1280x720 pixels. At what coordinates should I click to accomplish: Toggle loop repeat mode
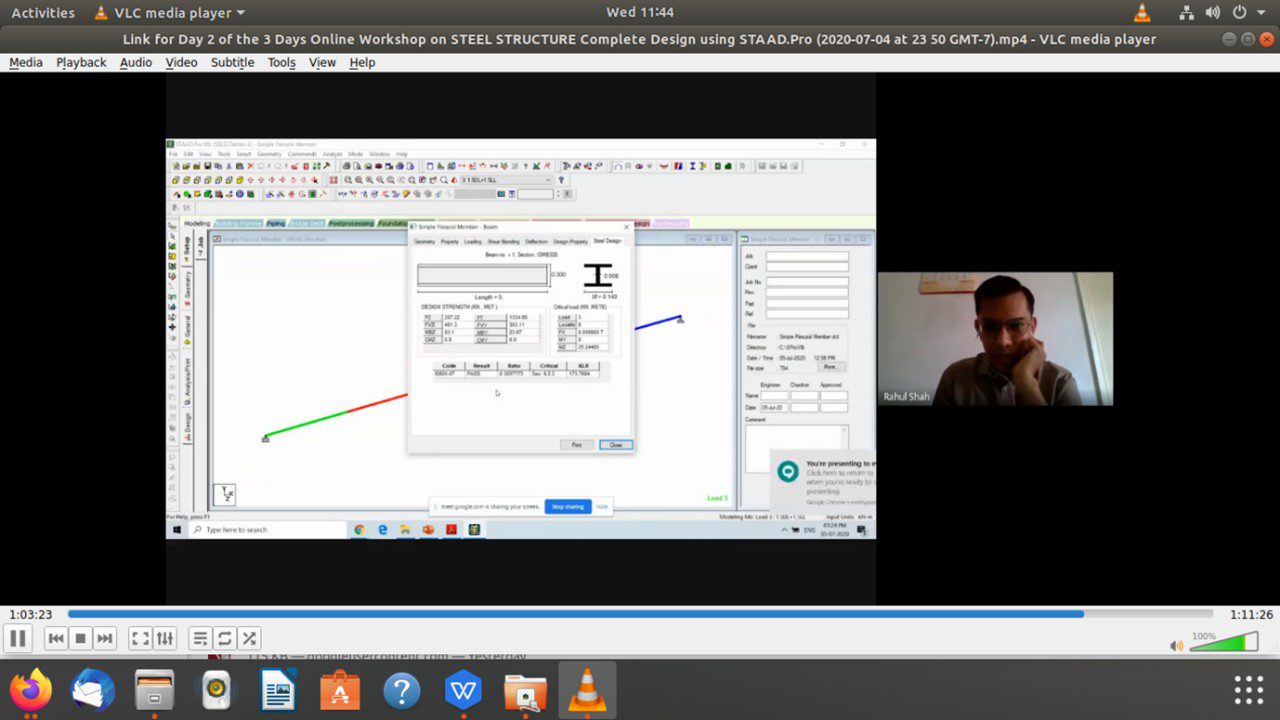point(225,638)
